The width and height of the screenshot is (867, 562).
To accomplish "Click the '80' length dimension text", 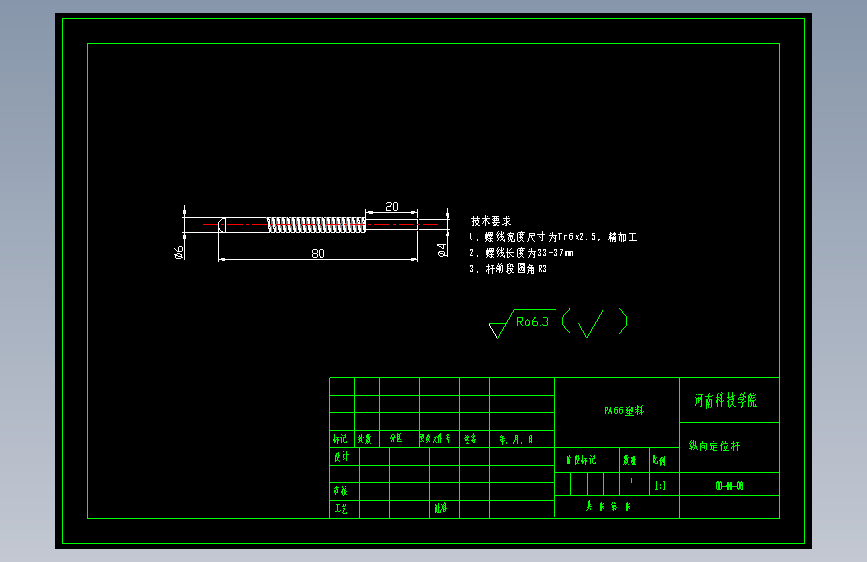I will click(318, 253).
